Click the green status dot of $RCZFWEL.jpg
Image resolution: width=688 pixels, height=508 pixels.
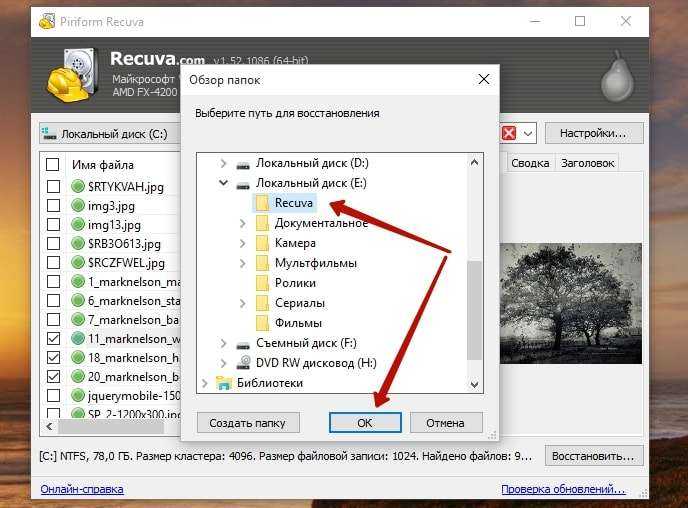[78, 262]
